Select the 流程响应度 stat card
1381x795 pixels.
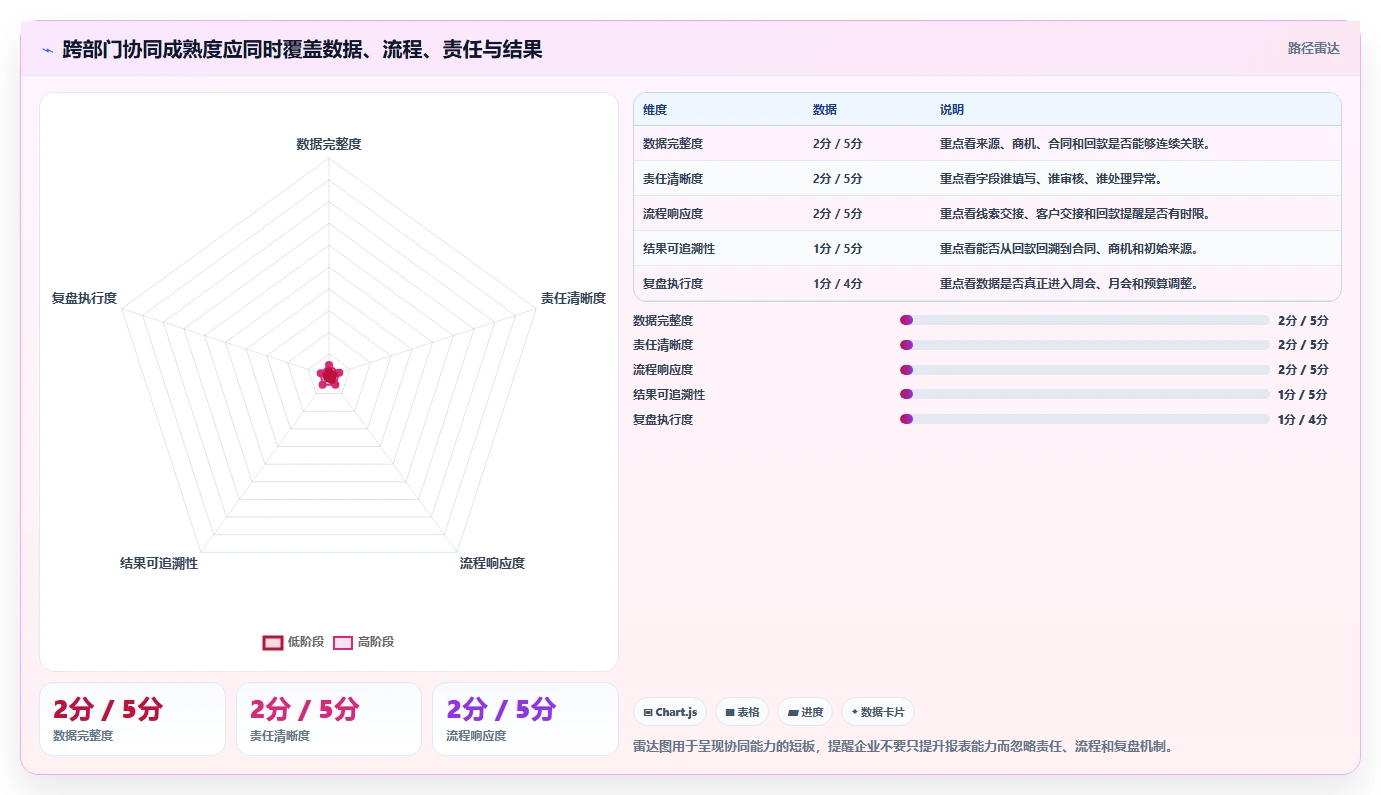526,719
